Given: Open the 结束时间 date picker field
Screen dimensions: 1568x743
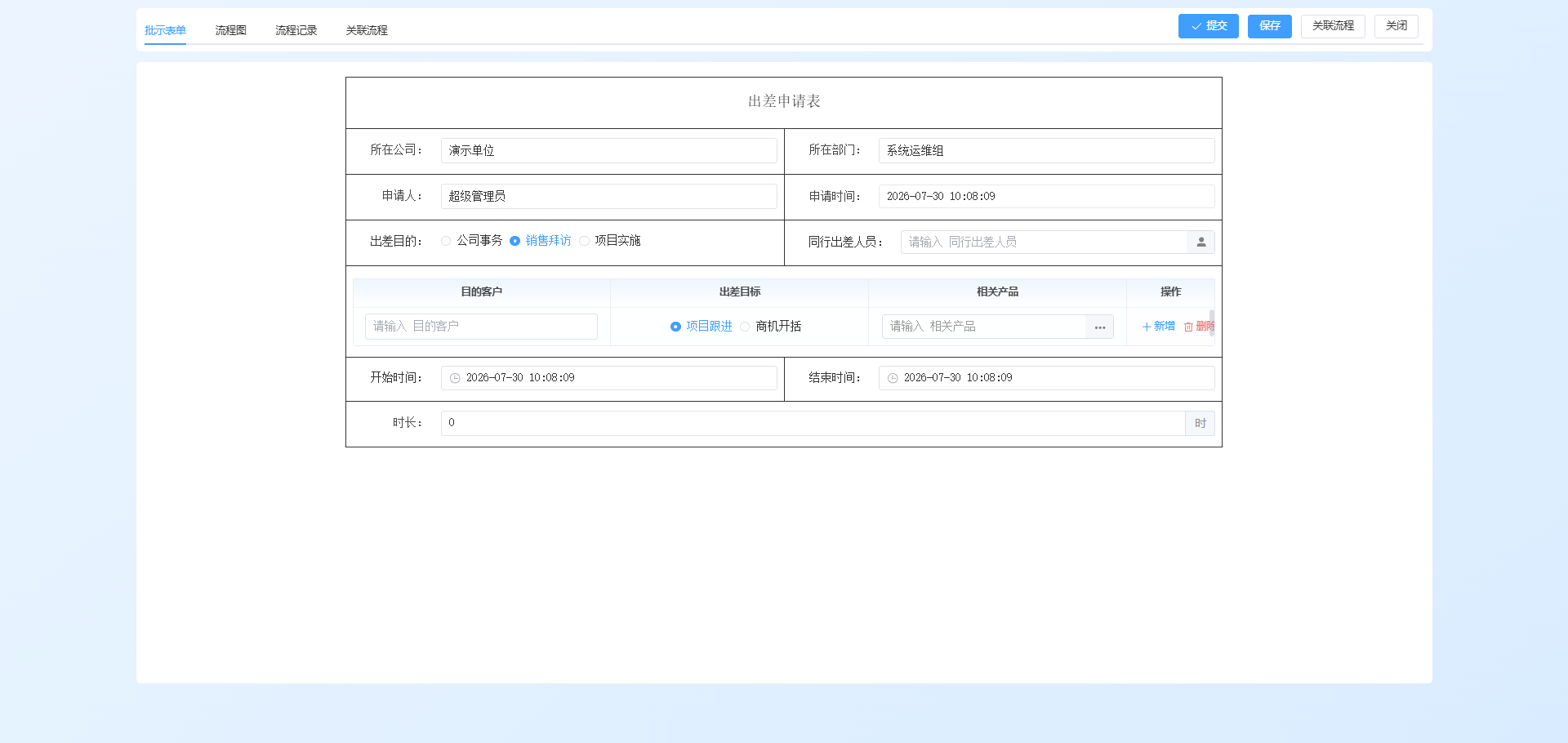Looking at the screenshot, I should point(1047,378).
